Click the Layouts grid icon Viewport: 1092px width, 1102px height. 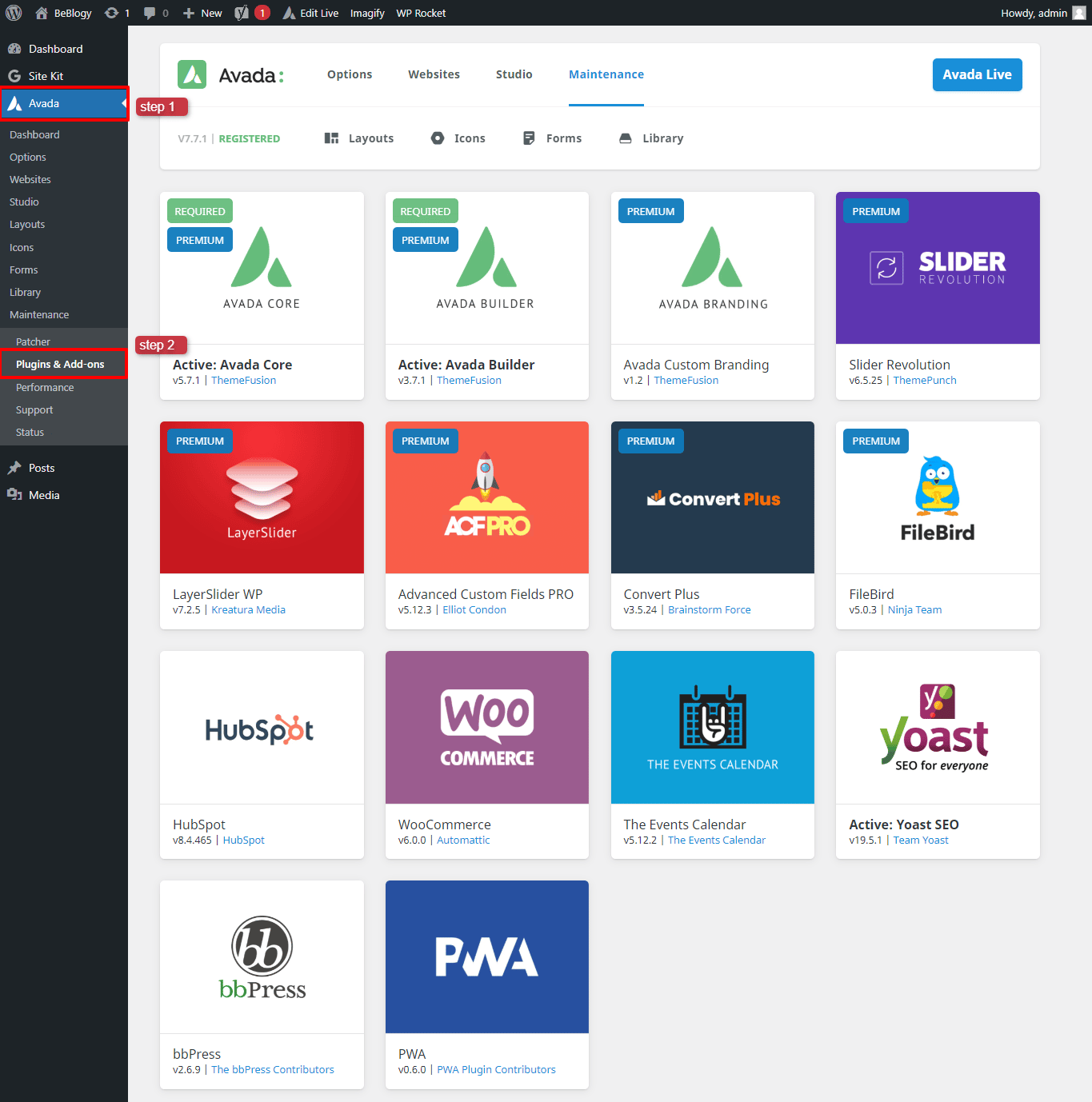[331, 138]
